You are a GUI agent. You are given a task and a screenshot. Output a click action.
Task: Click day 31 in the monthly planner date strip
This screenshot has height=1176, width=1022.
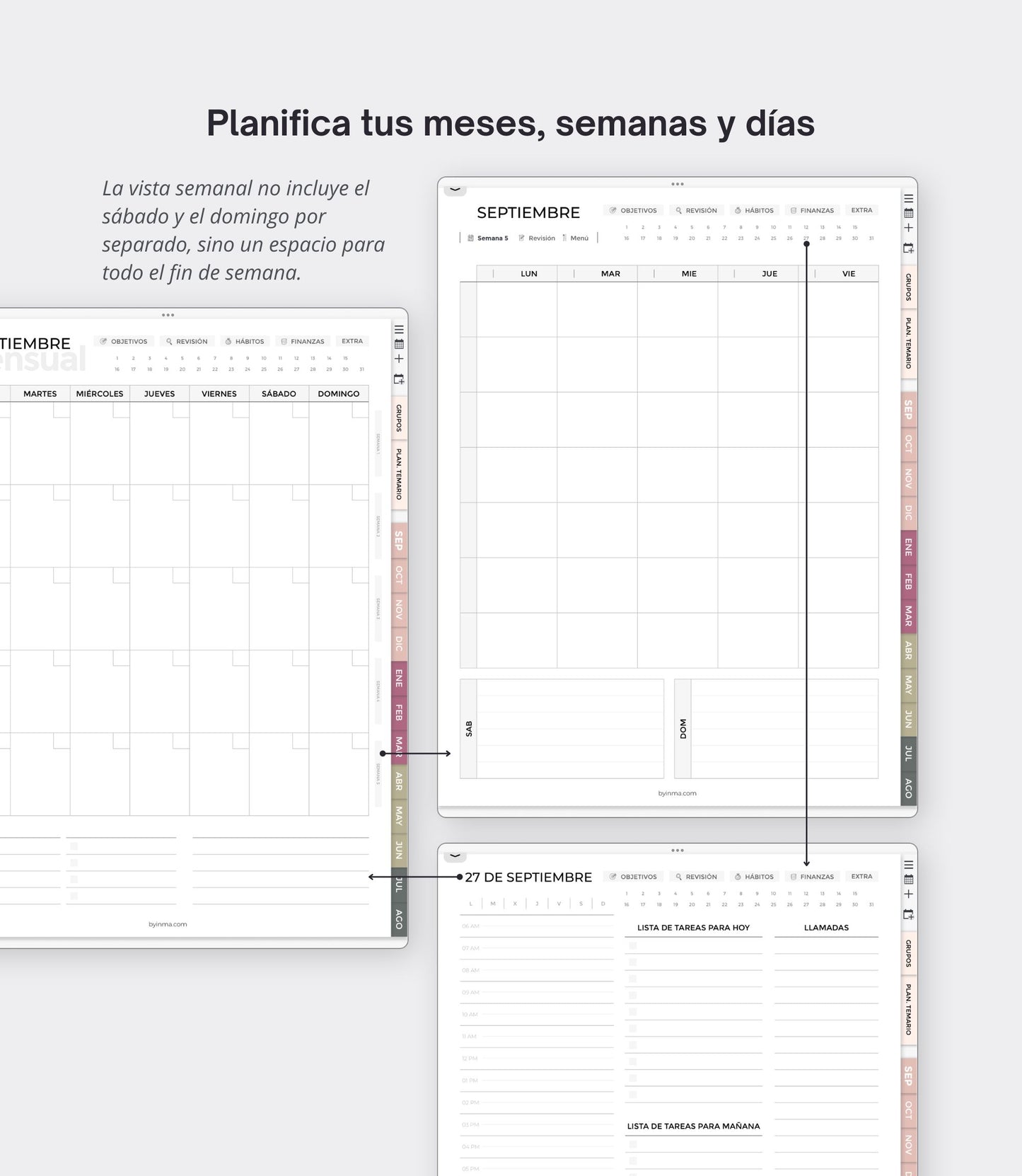[x=361, y=369]
